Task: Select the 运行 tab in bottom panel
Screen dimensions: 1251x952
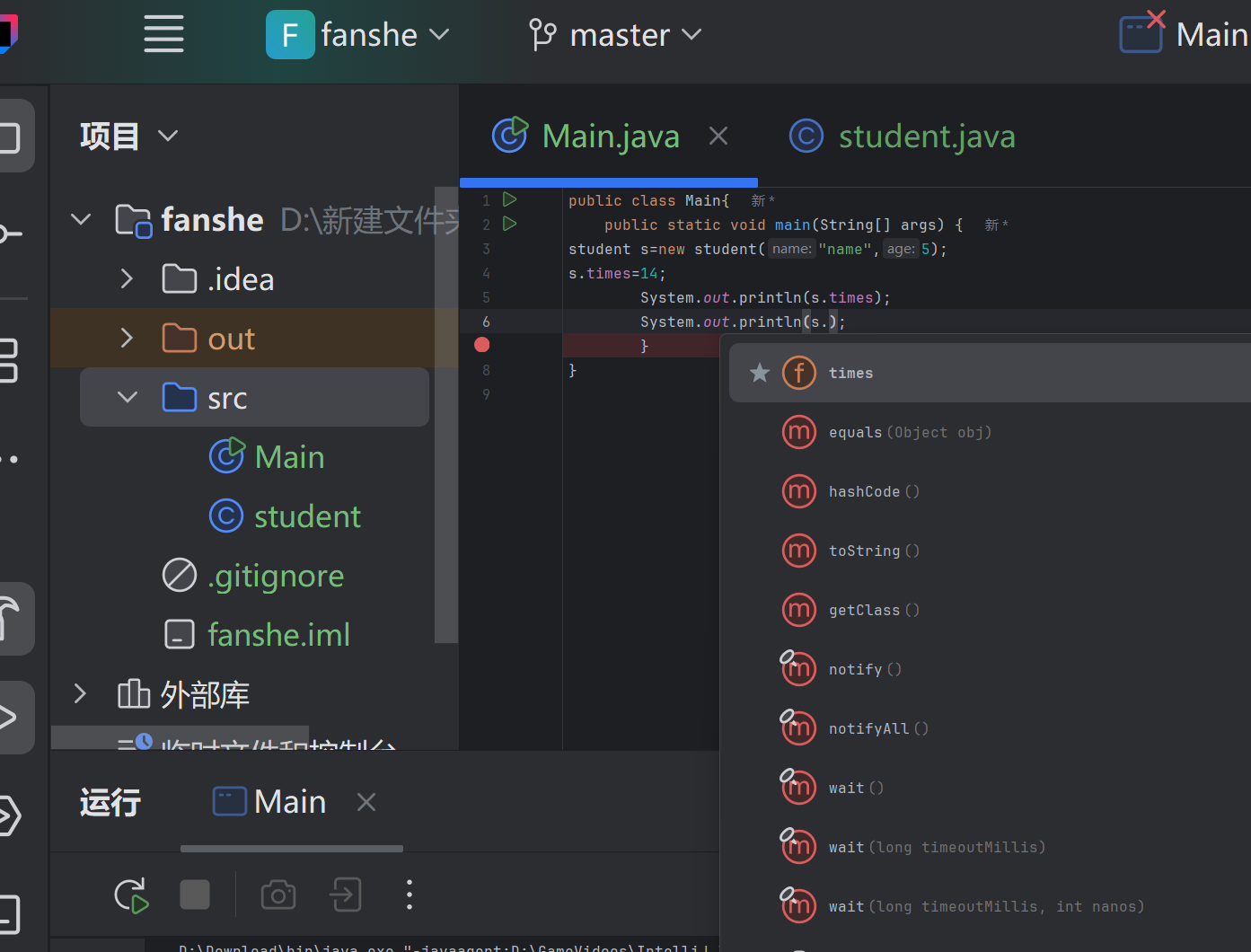Action: click(110, 802)
